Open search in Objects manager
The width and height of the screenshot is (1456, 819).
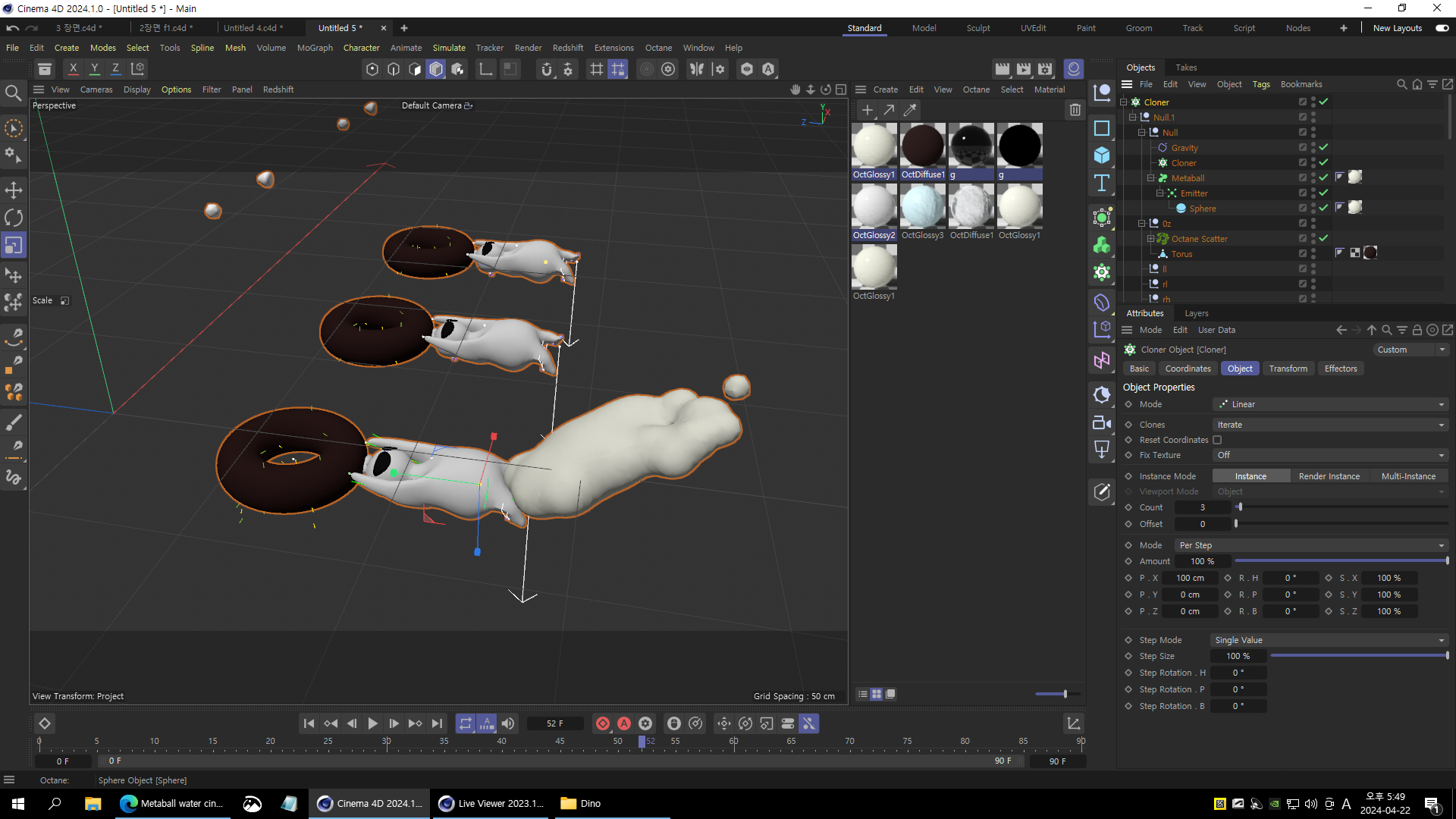coord(1401,84)
